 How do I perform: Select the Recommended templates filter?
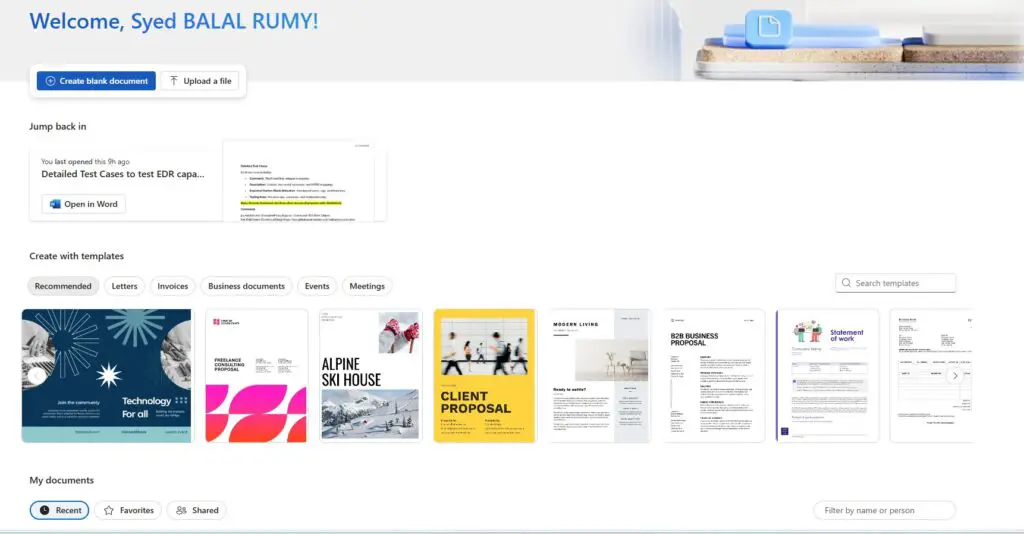(x=63, y=286)
